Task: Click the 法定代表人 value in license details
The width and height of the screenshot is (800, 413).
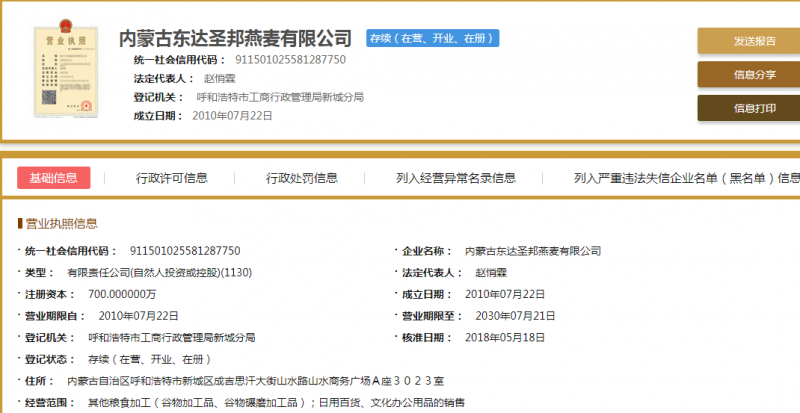Action: pos(491,273)
